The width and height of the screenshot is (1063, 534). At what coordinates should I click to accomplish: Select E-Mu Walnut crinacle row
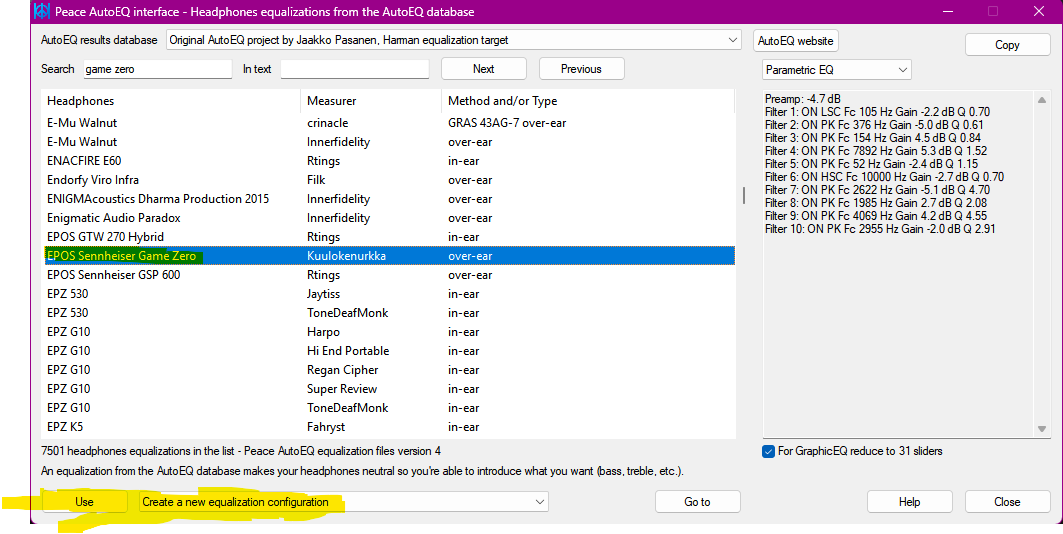(x=388, y=123)
